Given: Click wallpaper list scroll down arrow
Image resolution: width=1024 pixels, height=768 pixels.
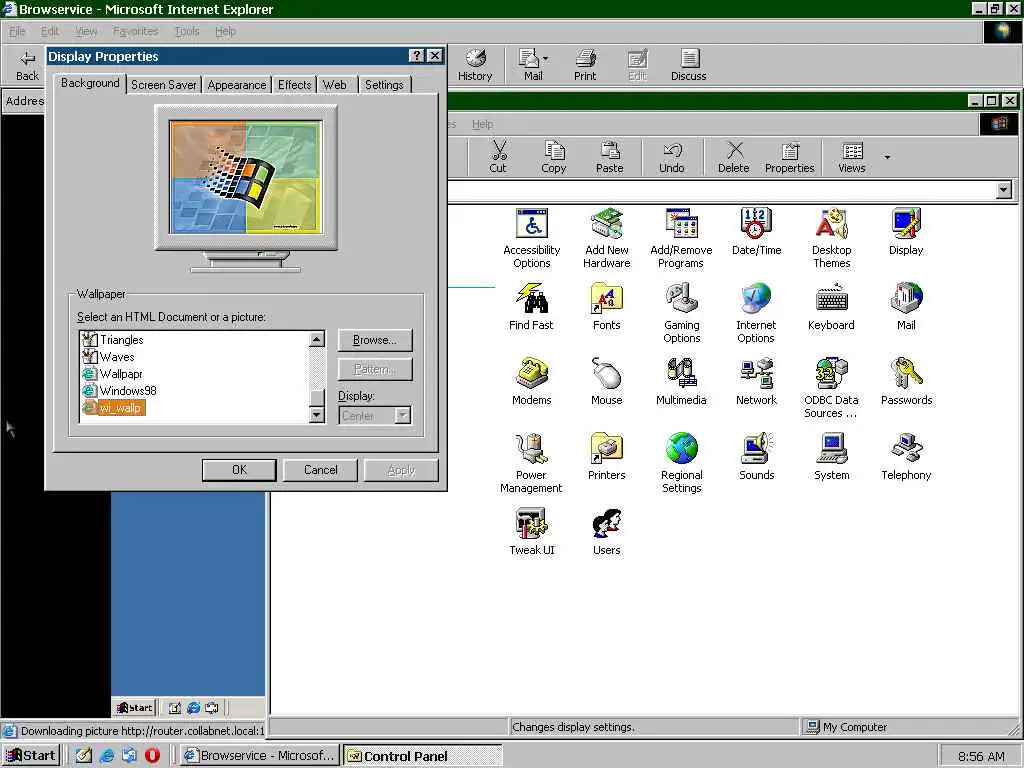Looking at the screenshot, I should point(317,415).
